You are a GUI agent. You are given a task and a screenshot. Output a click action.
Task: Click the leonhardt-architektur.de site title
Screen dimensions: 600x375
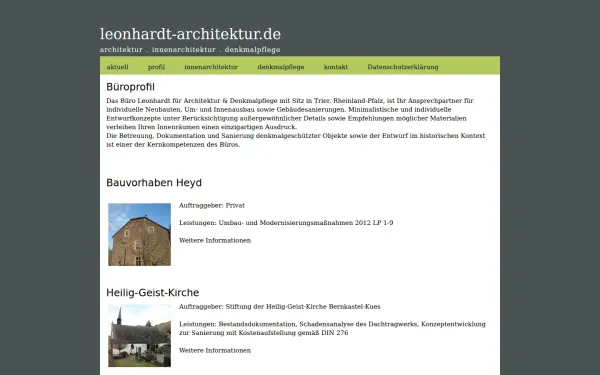click(x=190, y=34)
